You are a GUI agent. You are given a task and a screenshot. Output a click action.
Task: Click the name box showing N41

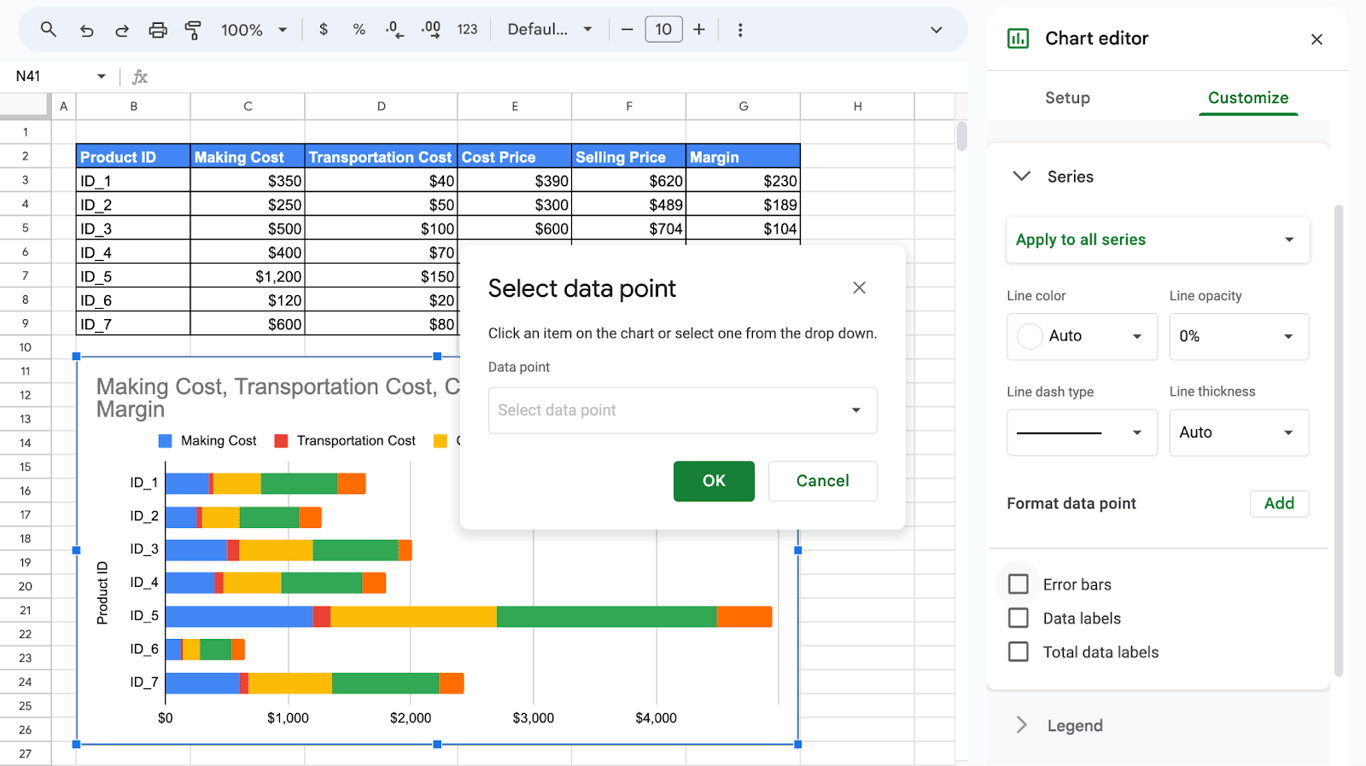[60, 76]
